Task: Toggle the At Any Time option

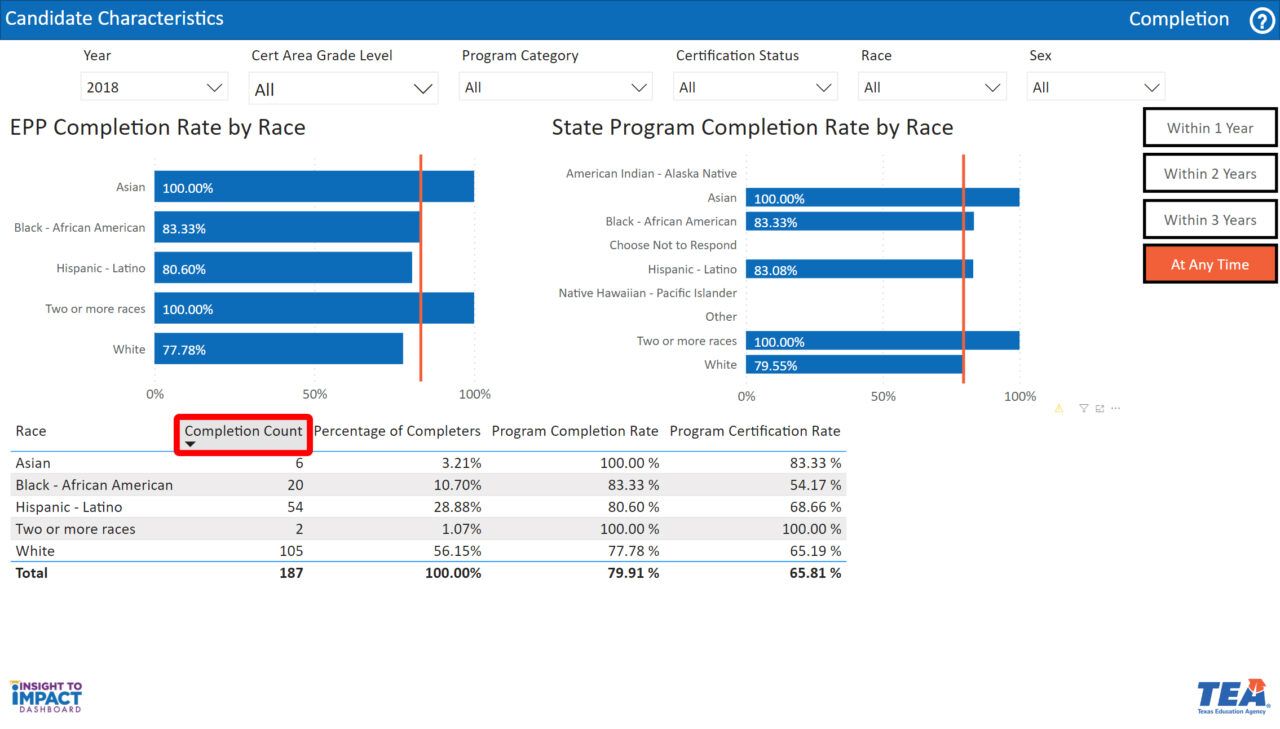Action: point(1209,265)
